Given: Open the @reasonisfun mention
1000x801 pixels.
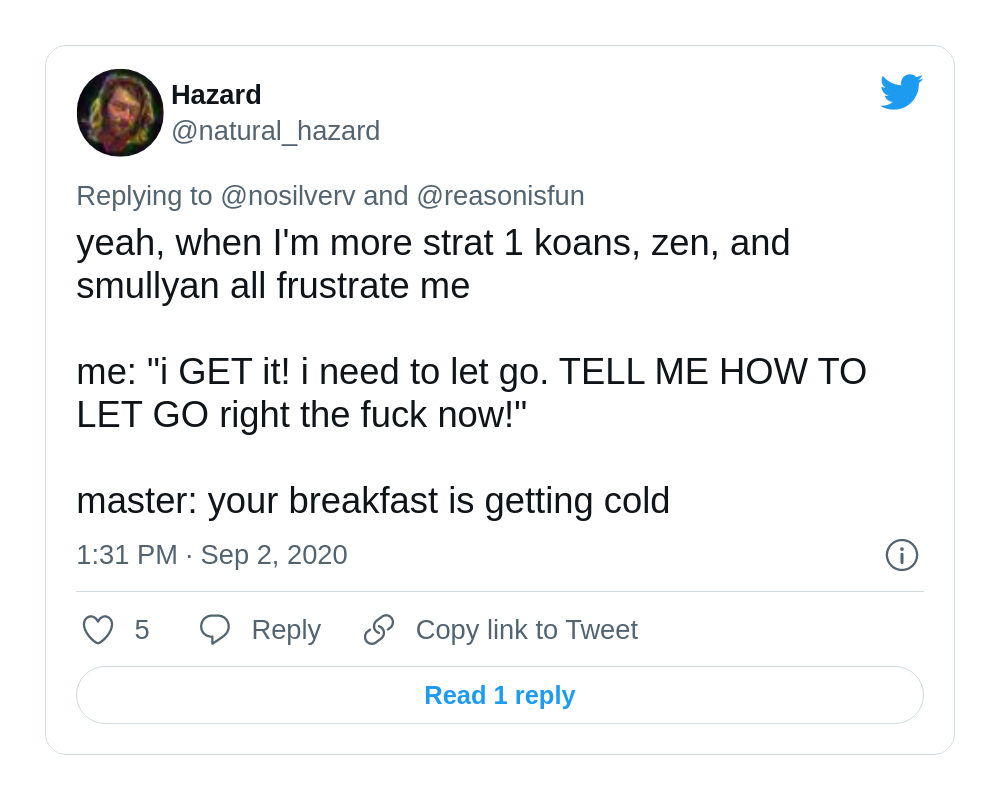Looking at the screenshot, I should (x=501, y=196).
